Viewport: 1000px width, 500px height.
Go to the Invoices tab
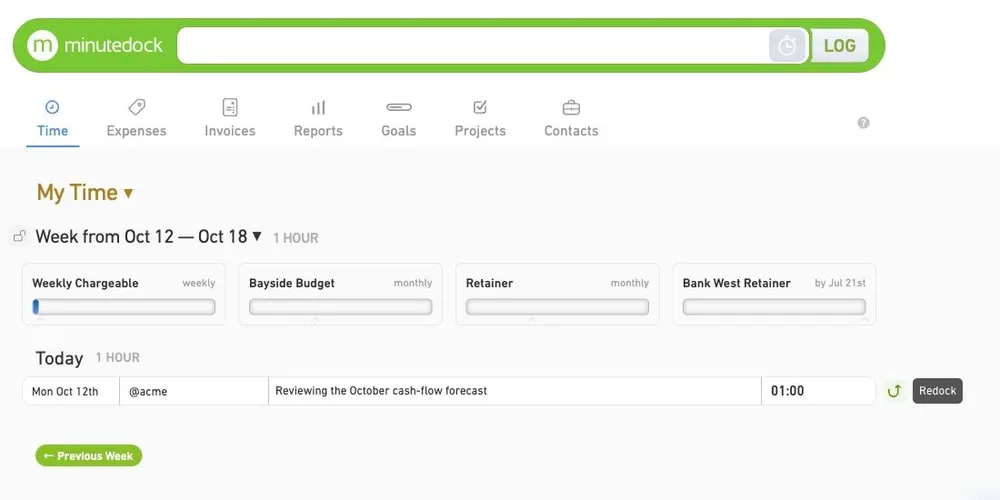tap(230, 119)
